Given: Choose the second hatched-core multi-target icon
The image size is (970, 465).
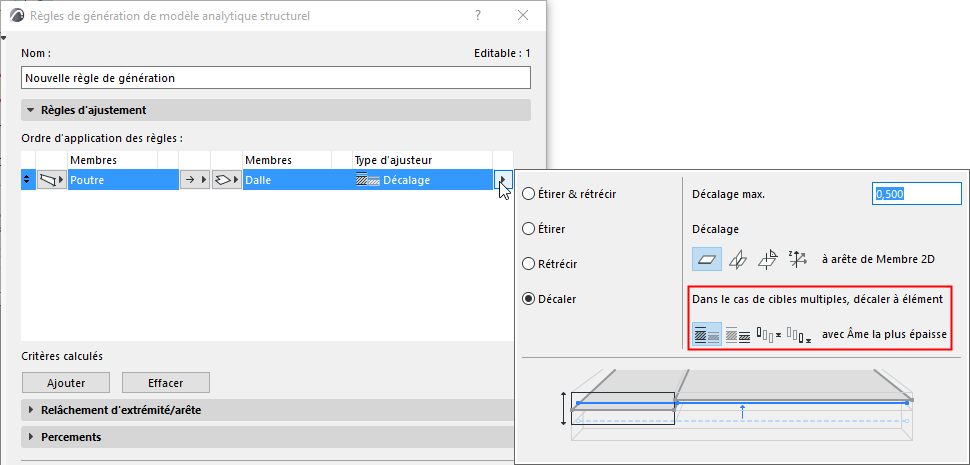Looking at the screenshot, I should click(x=737, y=335).
